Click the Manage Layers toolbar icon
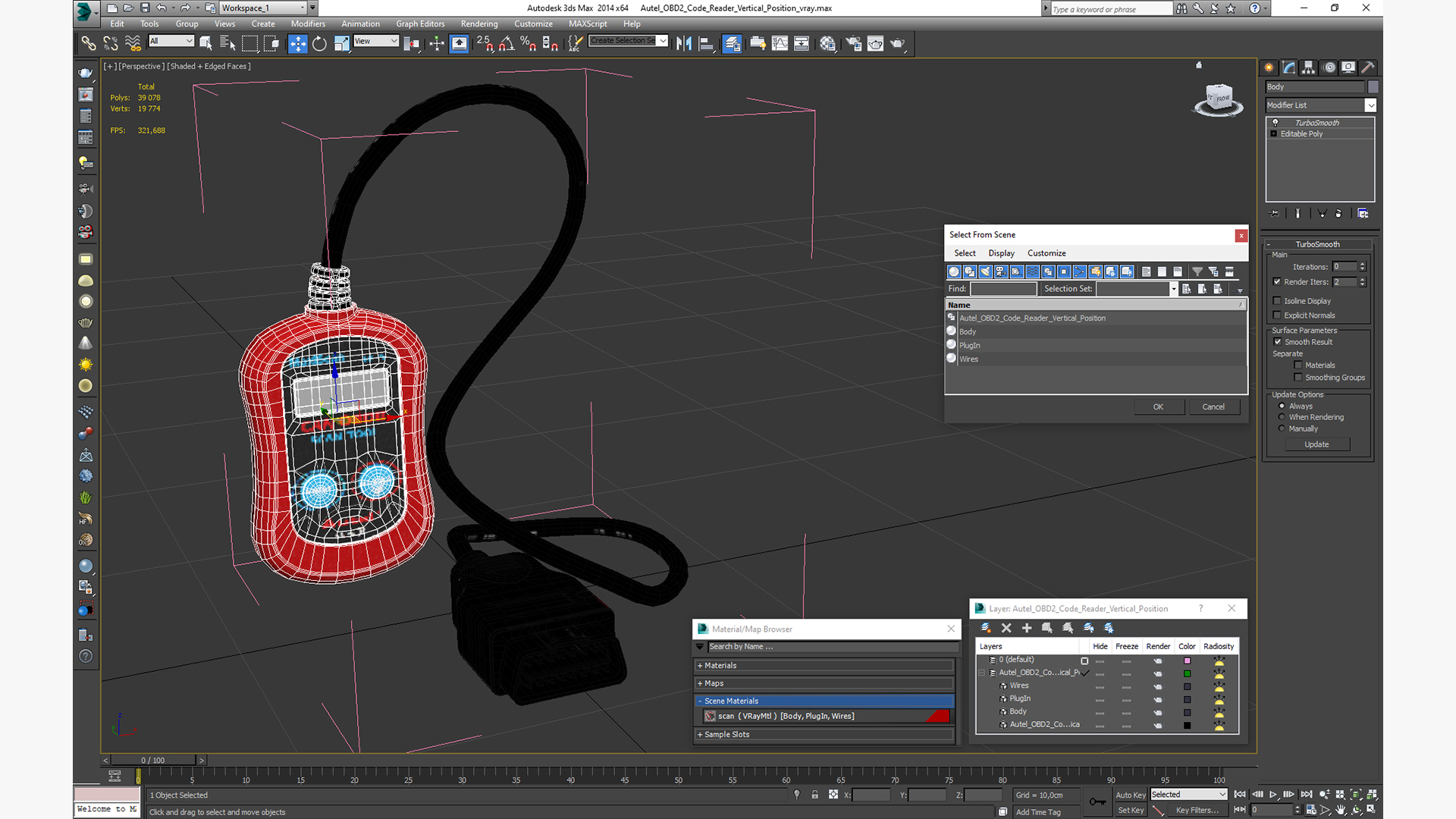The width and height of the screenshot is (1456, 819). pyautogui.click(x=732, y=44)
